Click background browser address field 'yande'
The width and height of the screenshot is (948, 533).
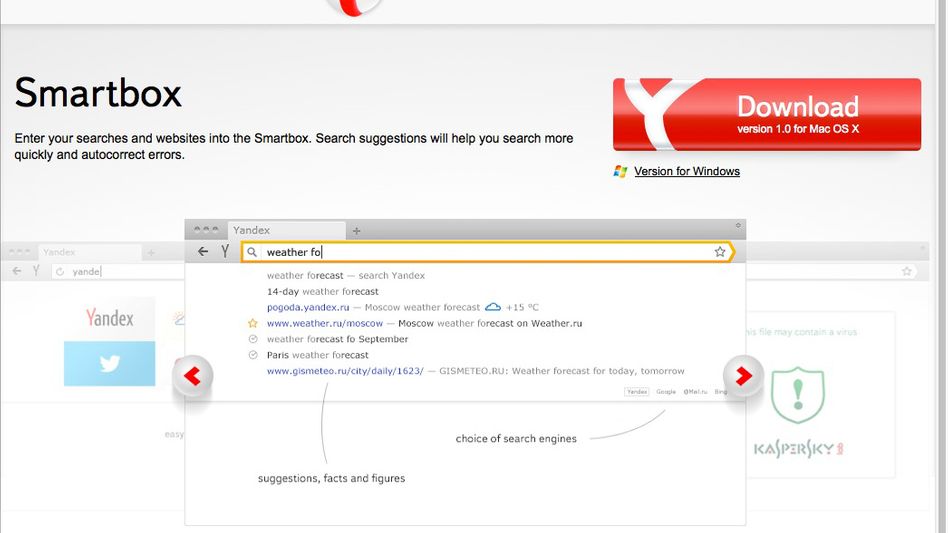(118, 271)
